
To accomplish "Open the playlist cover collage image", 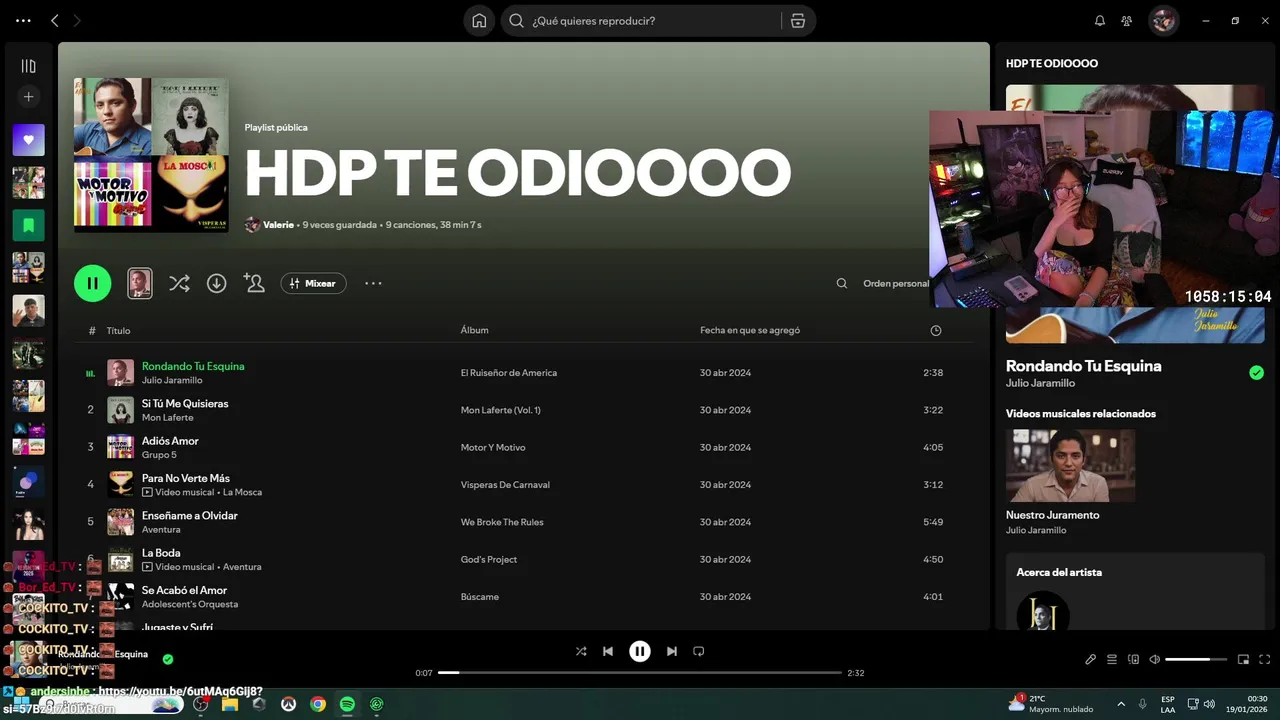I will pos(151,155).
